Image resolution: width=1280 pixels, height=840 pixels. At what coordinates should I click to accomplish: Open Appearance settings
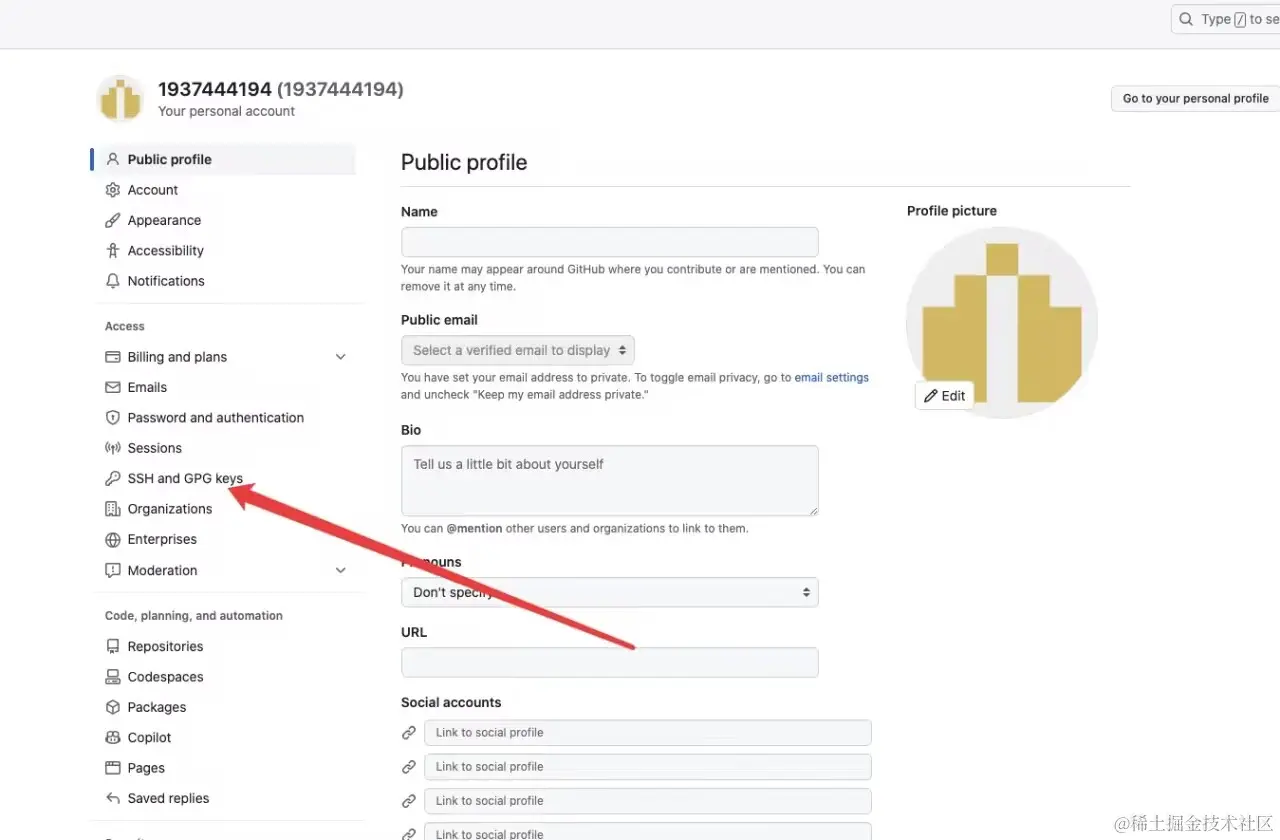pos(164,220)
